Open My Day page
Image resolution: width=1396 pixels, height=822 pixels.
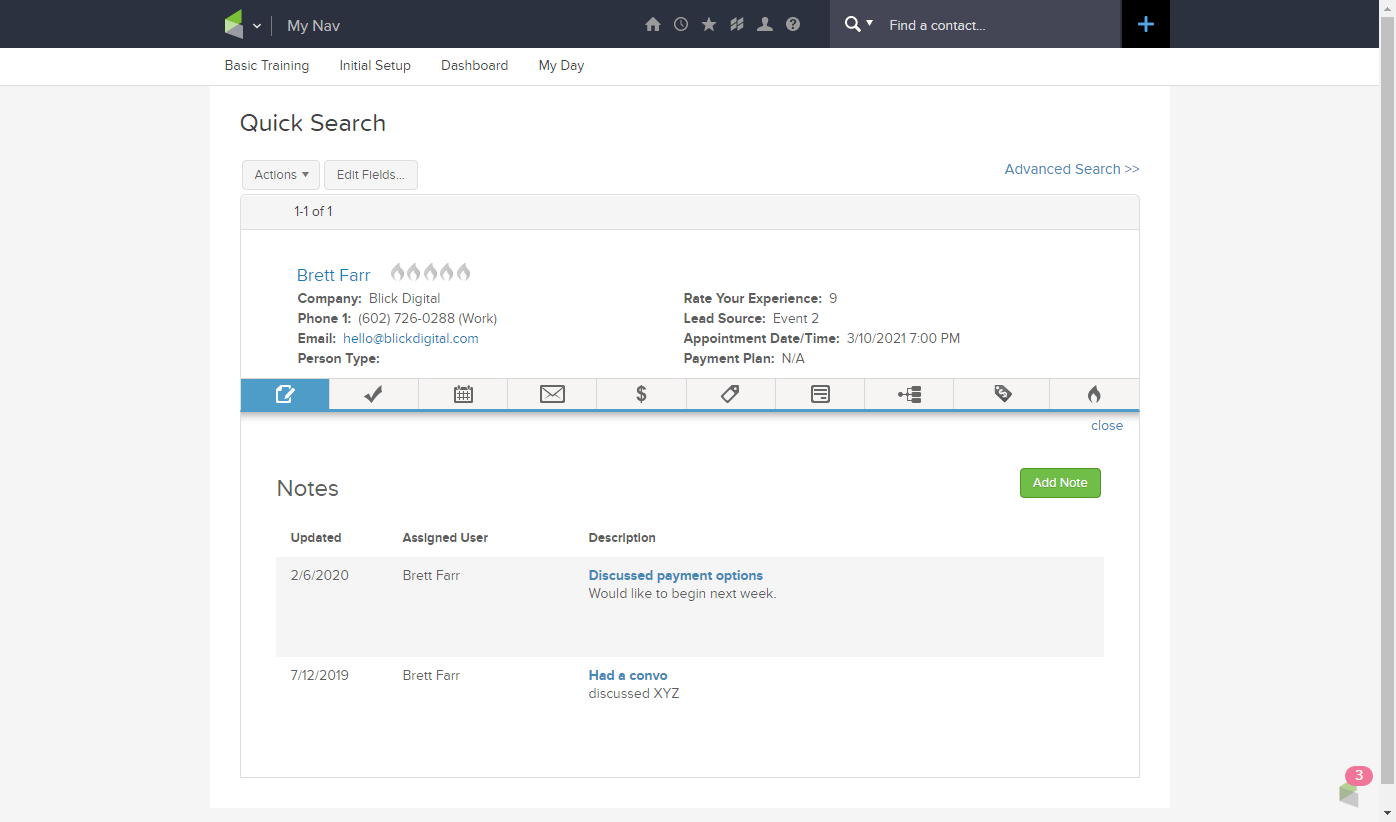point(561,65)
